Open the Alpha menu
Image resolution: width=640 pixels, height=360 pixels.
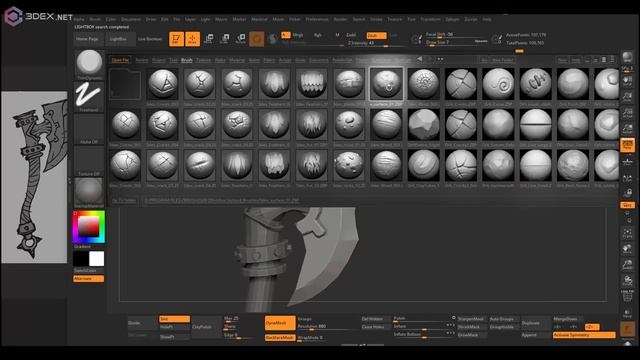(79, 19)
